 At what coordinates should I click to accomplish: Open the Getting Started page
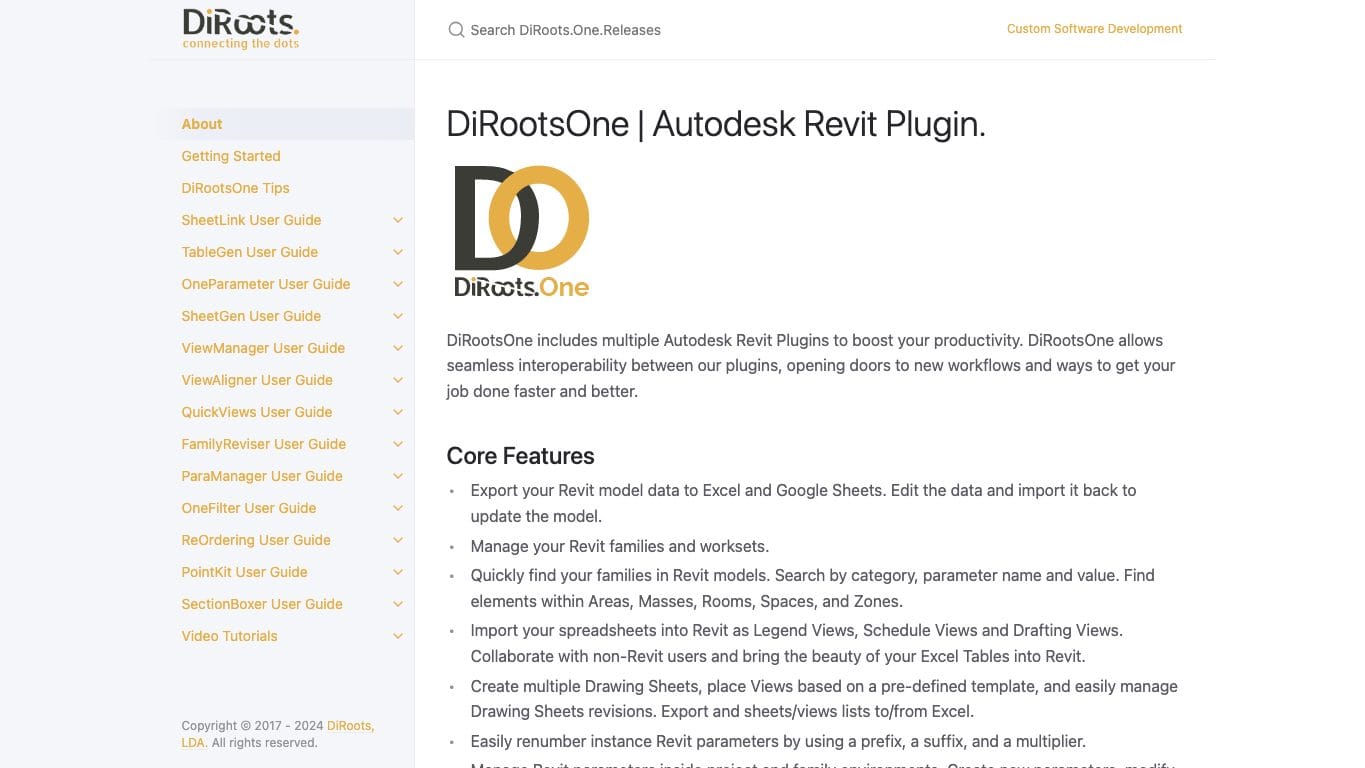coord(231,156)
